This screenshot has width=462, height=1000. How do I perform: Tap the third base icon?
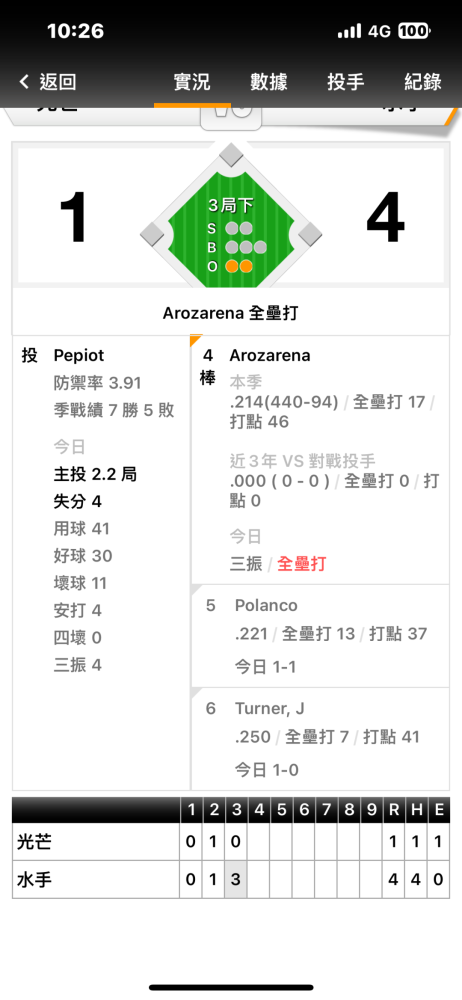tap(153, 234)
